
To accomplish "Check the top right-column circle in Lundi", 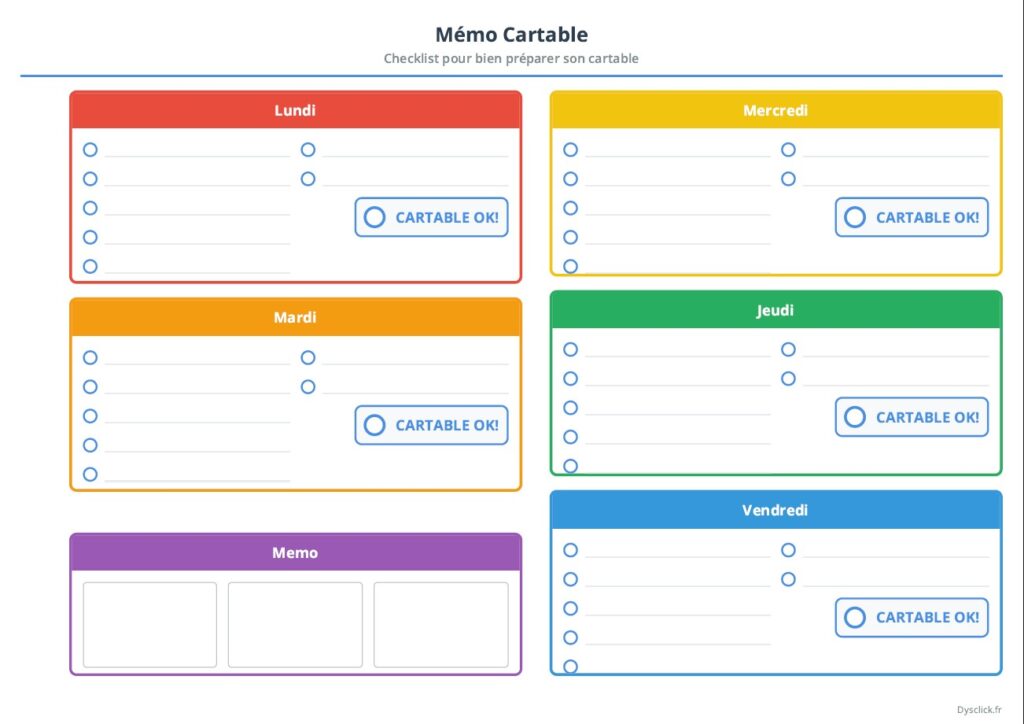I will point(308,150).
